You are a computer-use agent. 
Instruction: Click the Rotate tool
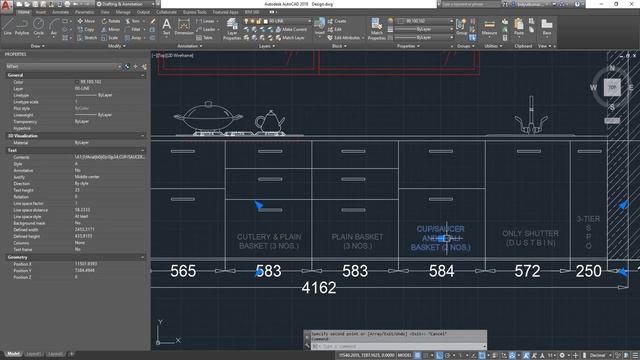click(111, 21)
